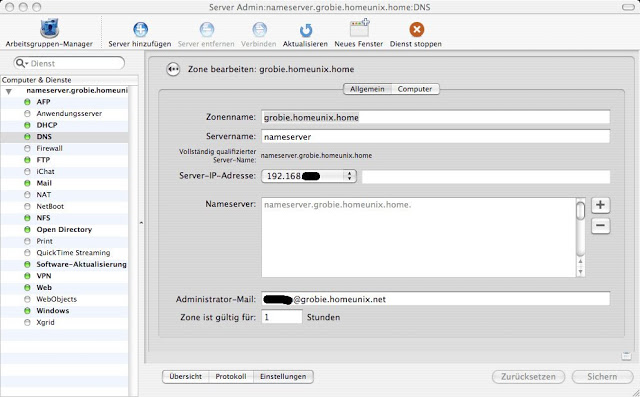640x397 pixels.
Task: Click the Verbinden toolbar icon
Action: (259, 29)
